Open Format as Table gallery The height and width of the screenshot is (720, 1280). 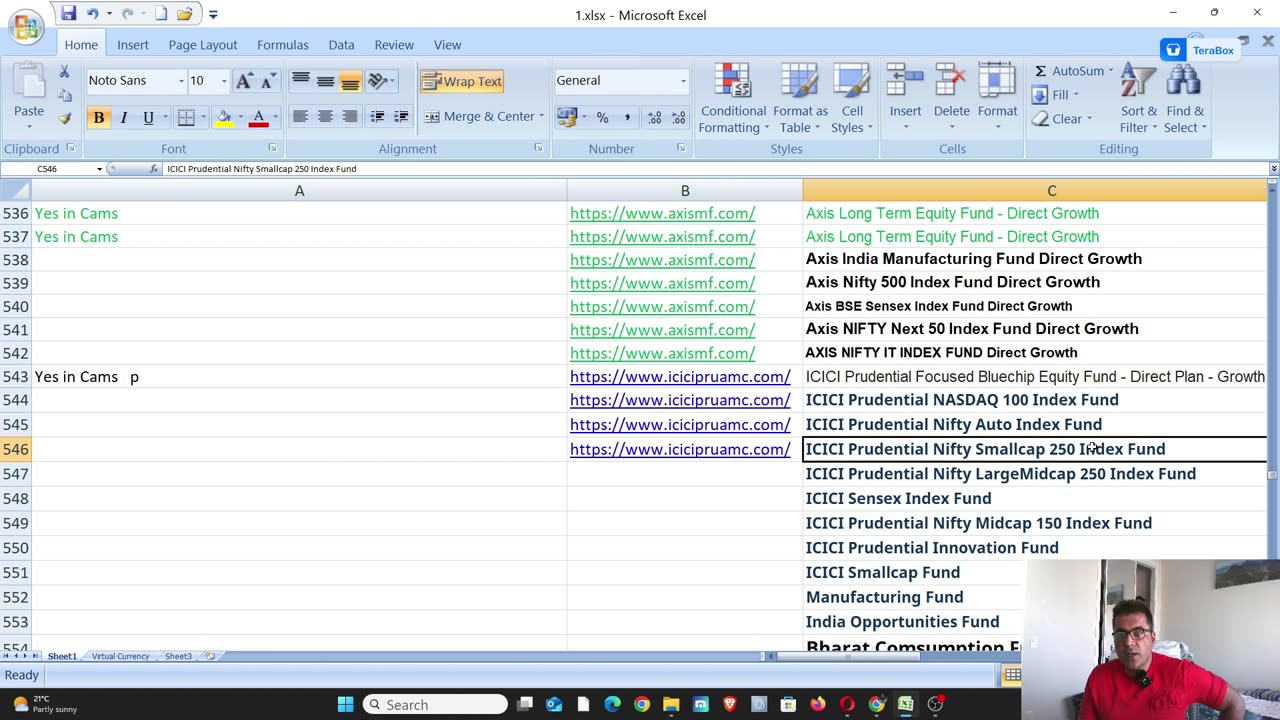pos(800,98)
